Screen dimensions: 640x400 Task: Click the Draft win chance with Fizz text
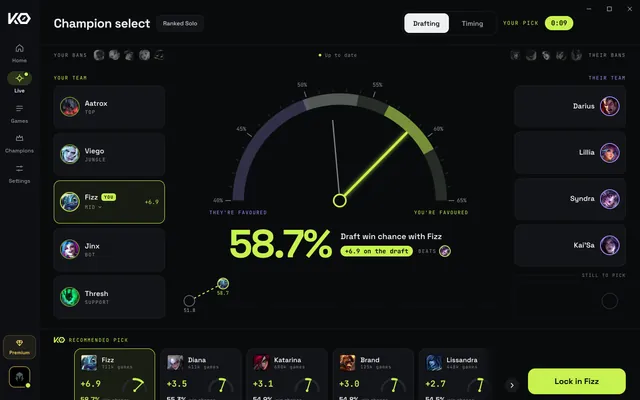click(391, 236)
